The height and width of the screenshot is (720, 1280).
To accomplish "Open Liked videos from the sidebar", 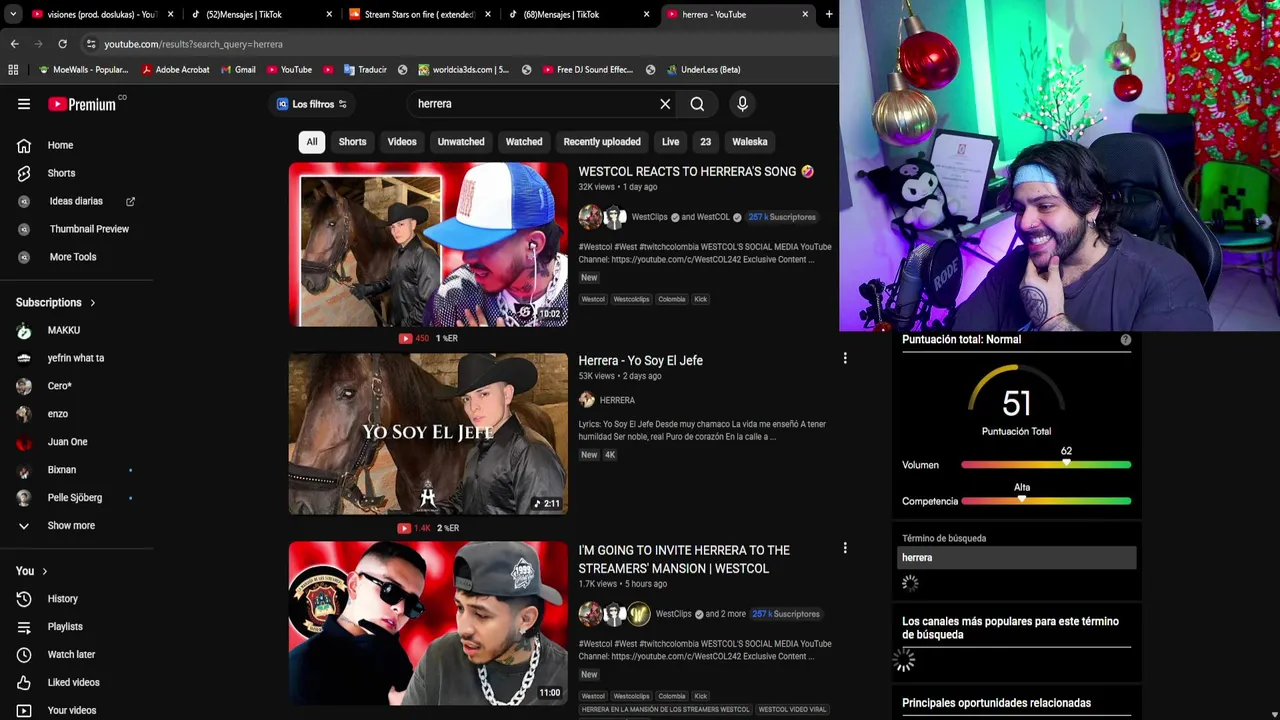I will (73, 683).
